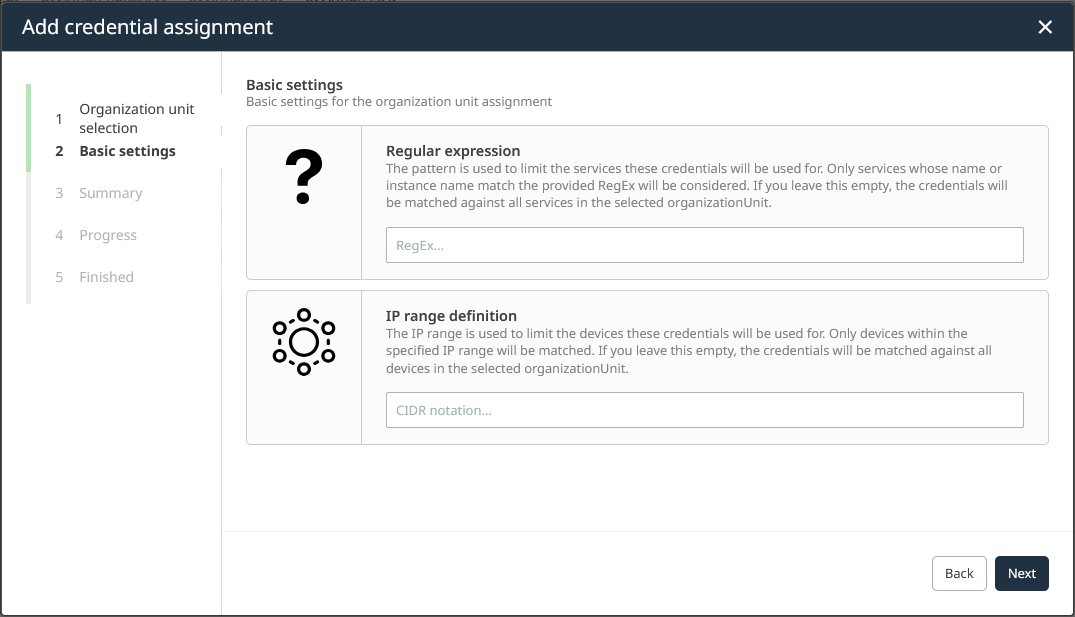Focus the RegEx input field
Screen dimensions: 1075x617
tap(704, 245)
